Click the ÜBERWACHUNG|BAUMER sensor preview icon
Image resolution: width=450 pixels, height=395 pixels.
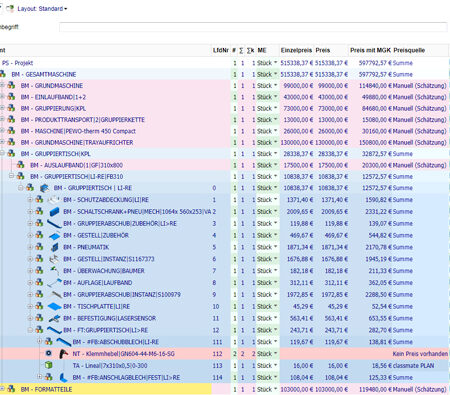[x=54, y=271]
